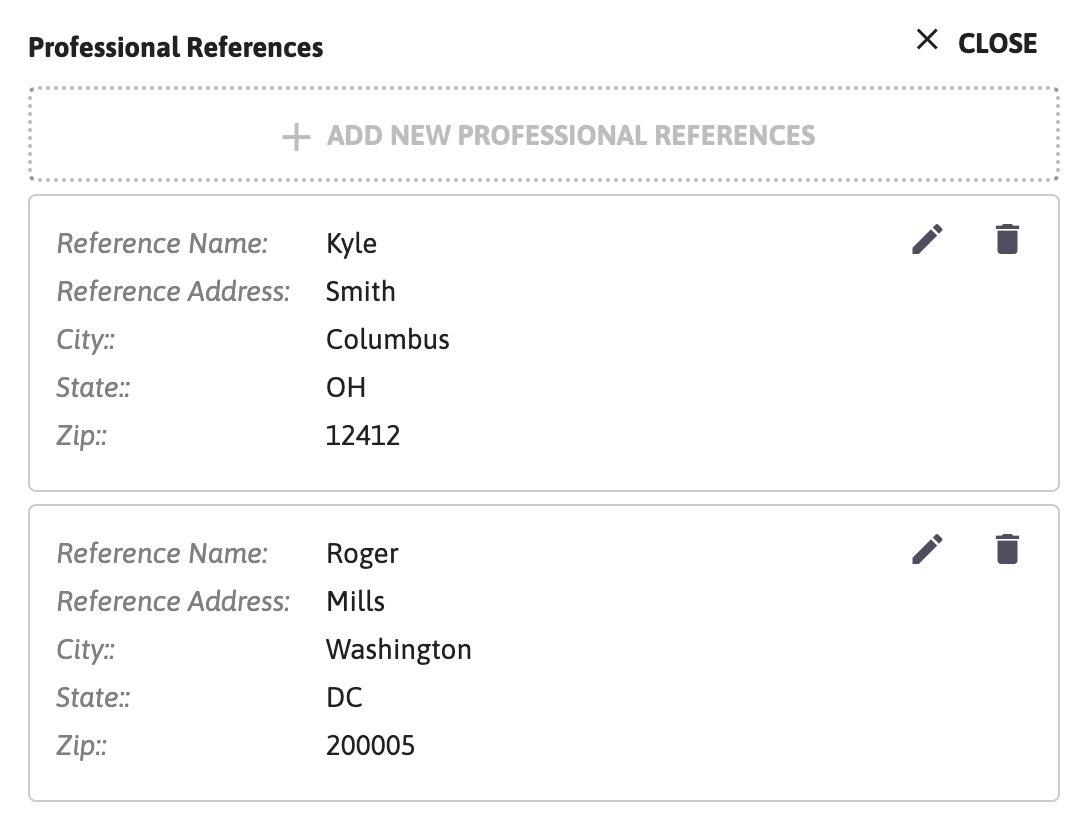The image size is (1086, 824).
Task: Click the Mills reference address
Action: 355,602
